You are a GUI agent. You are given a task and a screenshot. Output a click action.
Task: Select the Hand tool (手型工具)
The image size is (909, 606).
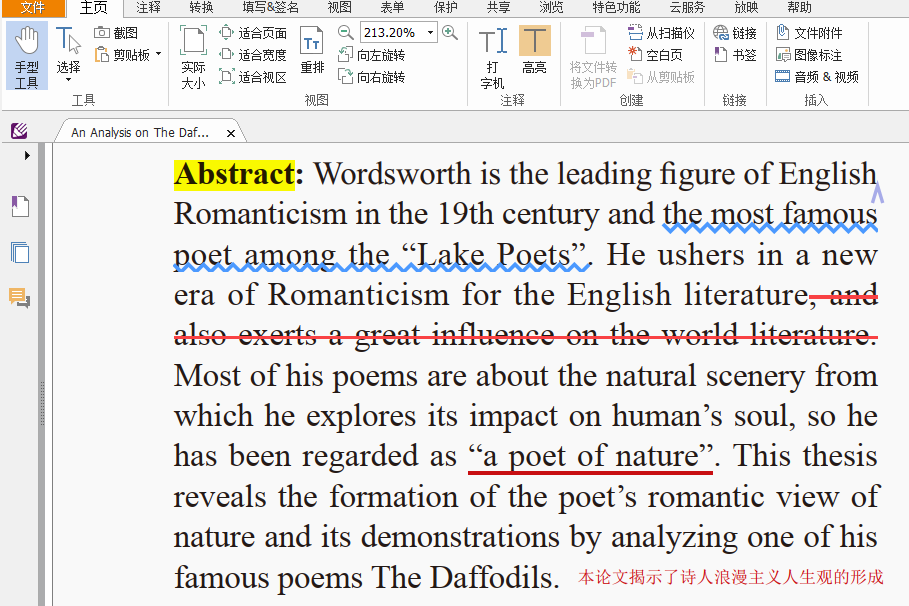click(x=27, y=56)
